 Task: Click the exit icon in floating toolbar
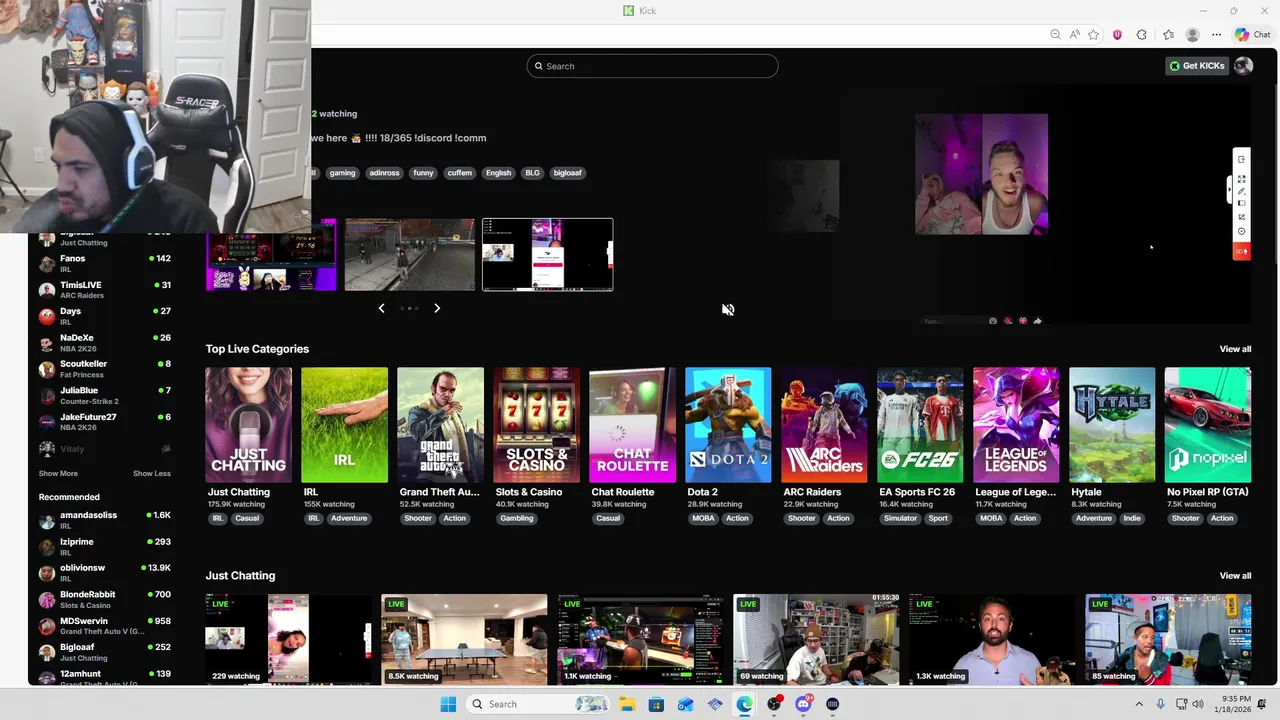(x=1241, y=159)
